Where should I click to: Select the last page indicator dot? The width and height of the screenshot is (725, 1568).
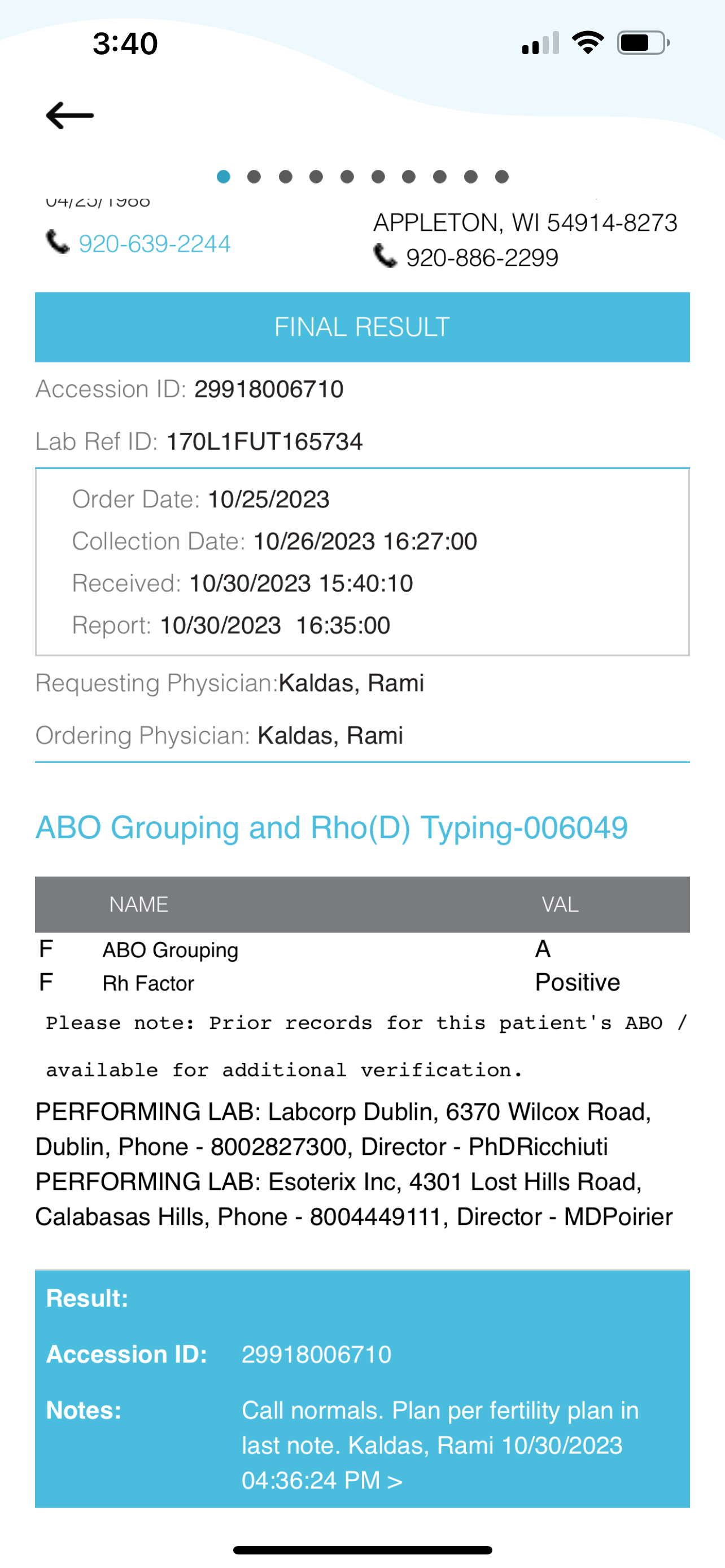501,177
